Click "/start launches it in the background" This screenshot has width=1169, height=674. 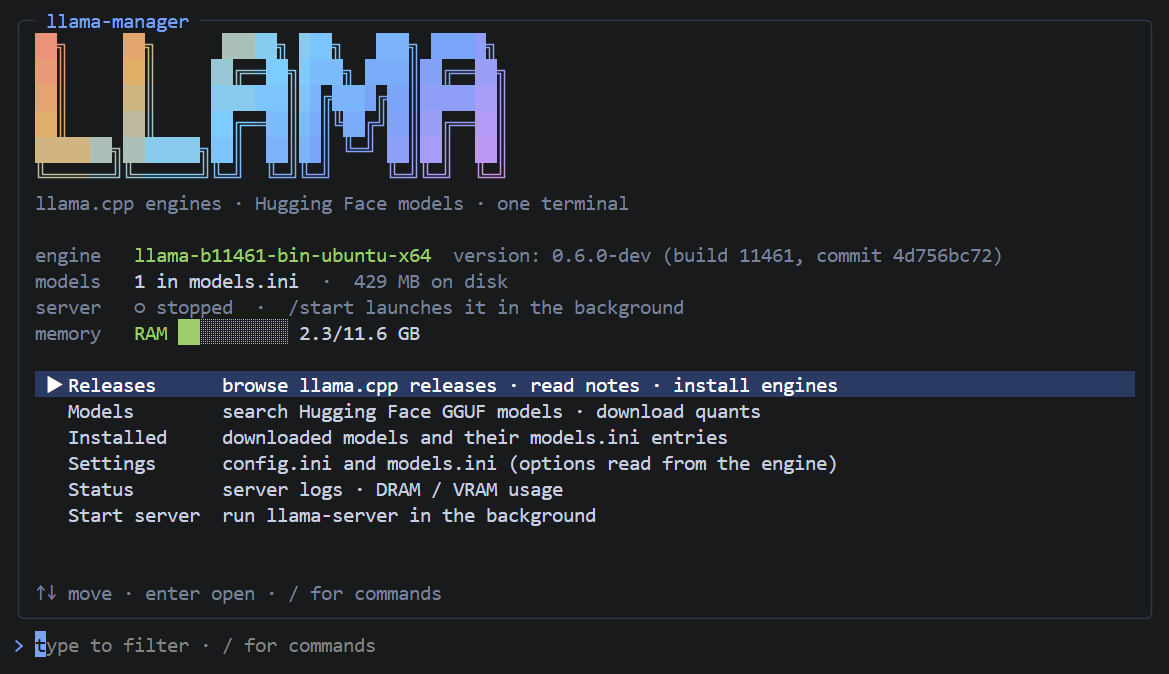coord(486,308)
